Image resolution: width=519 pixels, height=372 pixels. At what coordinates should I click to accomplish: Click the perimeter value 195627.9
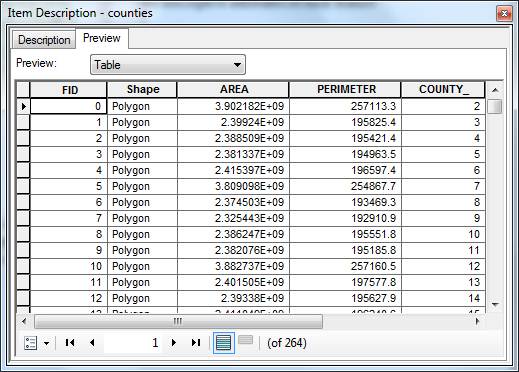(x=345, y=298)
